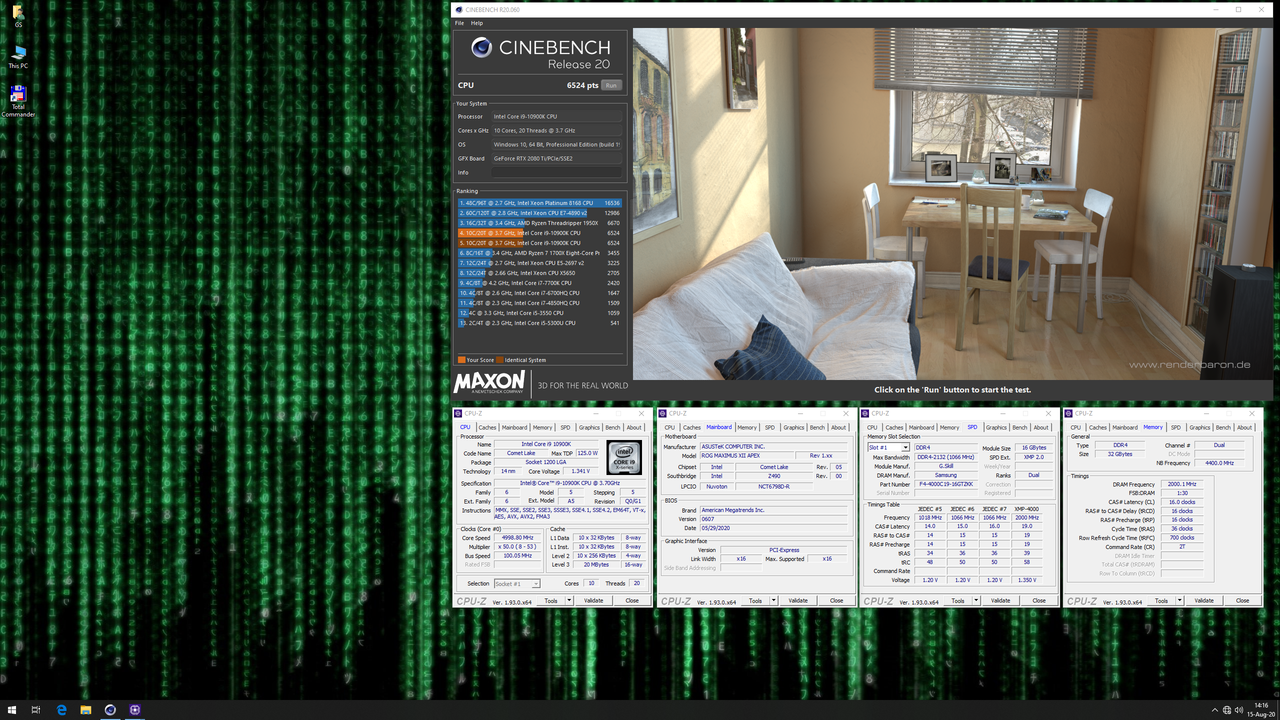Viewport: 1280px width, 720px height.
Task: Run the Cinebench CPU test
Action: point(611,85)
